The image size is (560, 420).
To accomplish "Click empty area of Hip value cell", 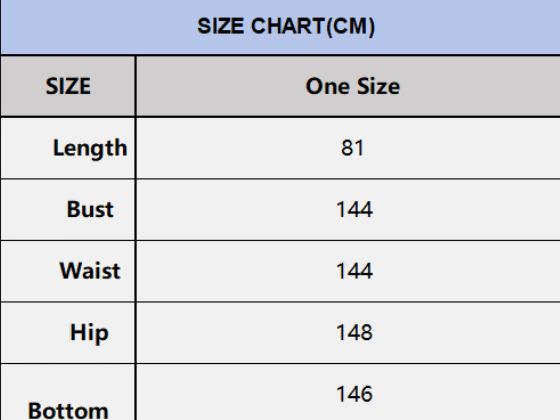I will (x=464, y=332).
